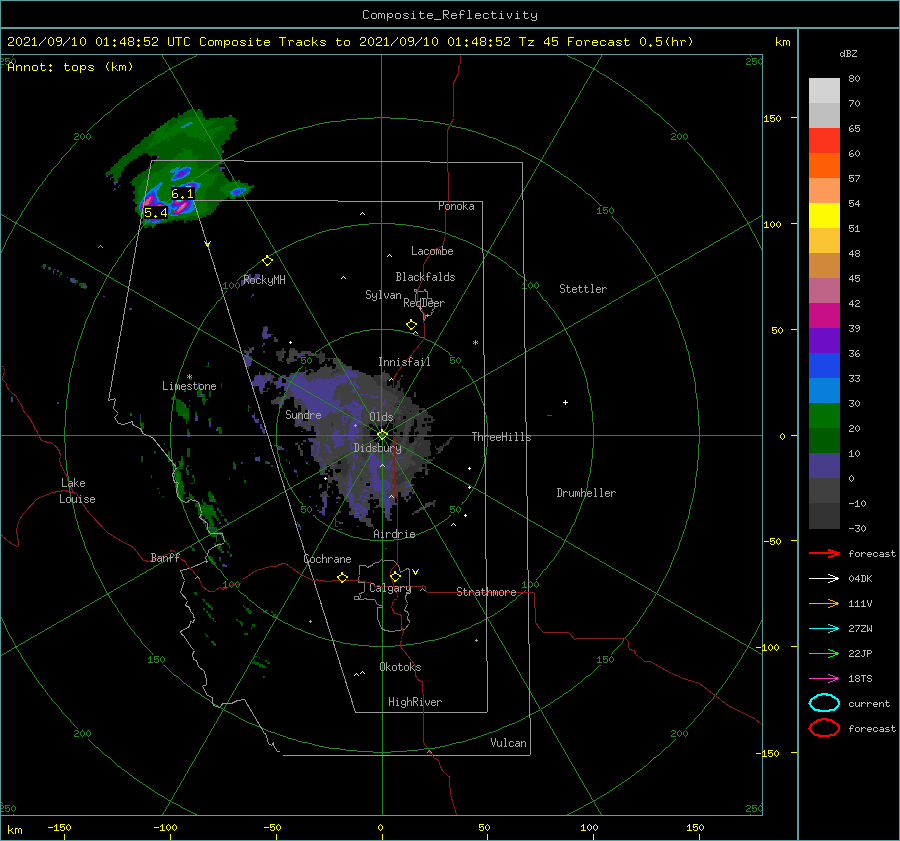The height and width of the screenshot is (841, 900).
Task: Click the Banff label
Action: click(x=165, y=558)
